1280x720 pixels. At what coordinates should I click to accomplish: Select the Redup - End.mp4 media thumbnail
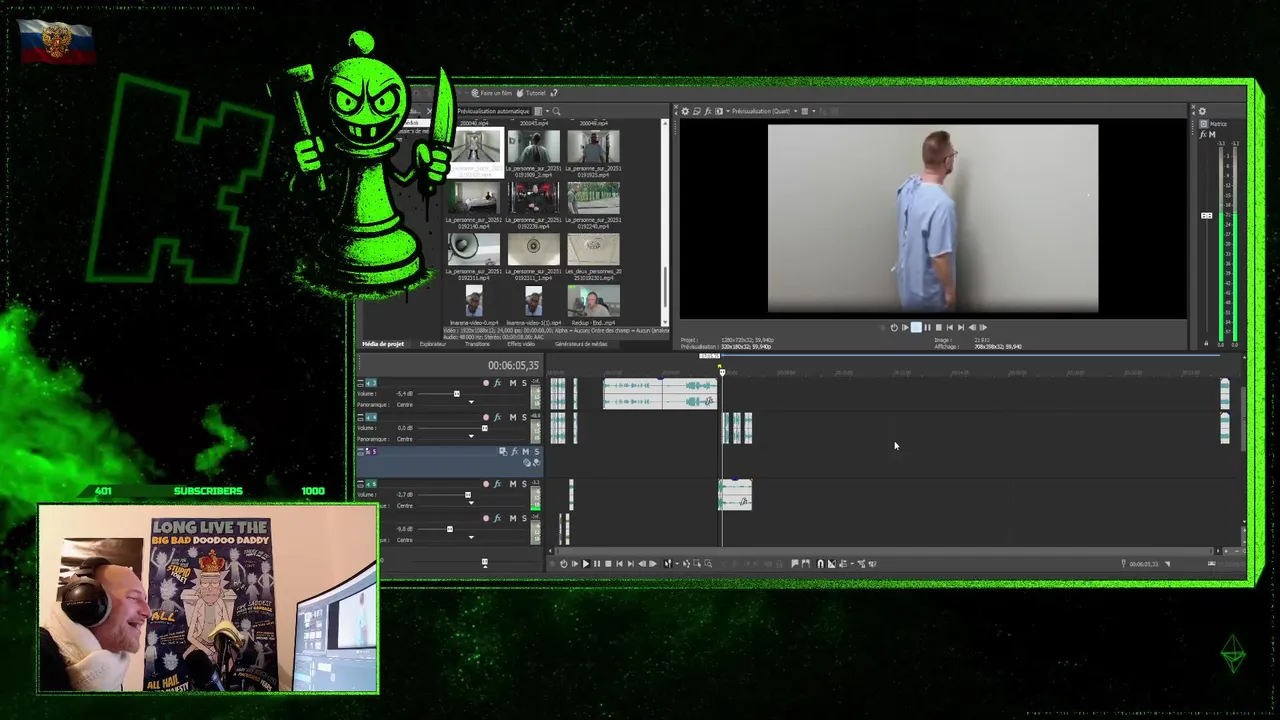coord(593,301)
